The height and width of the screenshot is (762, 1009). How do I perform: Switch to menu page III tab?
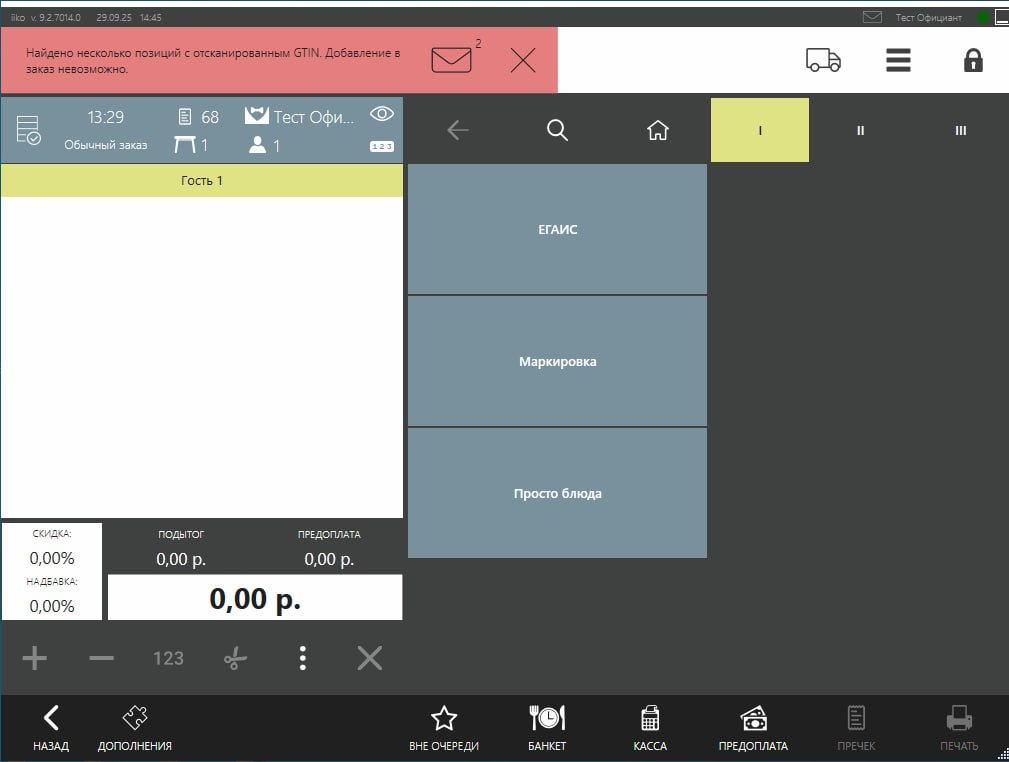tap(960, 130)
